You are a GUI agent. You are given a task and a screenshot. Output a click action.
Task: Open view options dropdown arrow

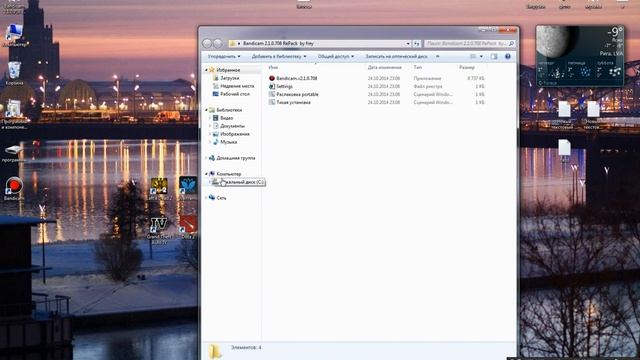481,56
